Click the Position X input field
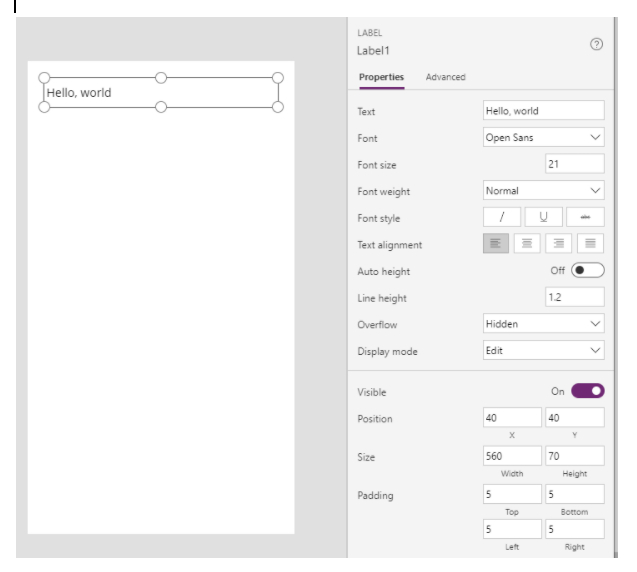This screenshot has width=637, height=572. [512, 418]
